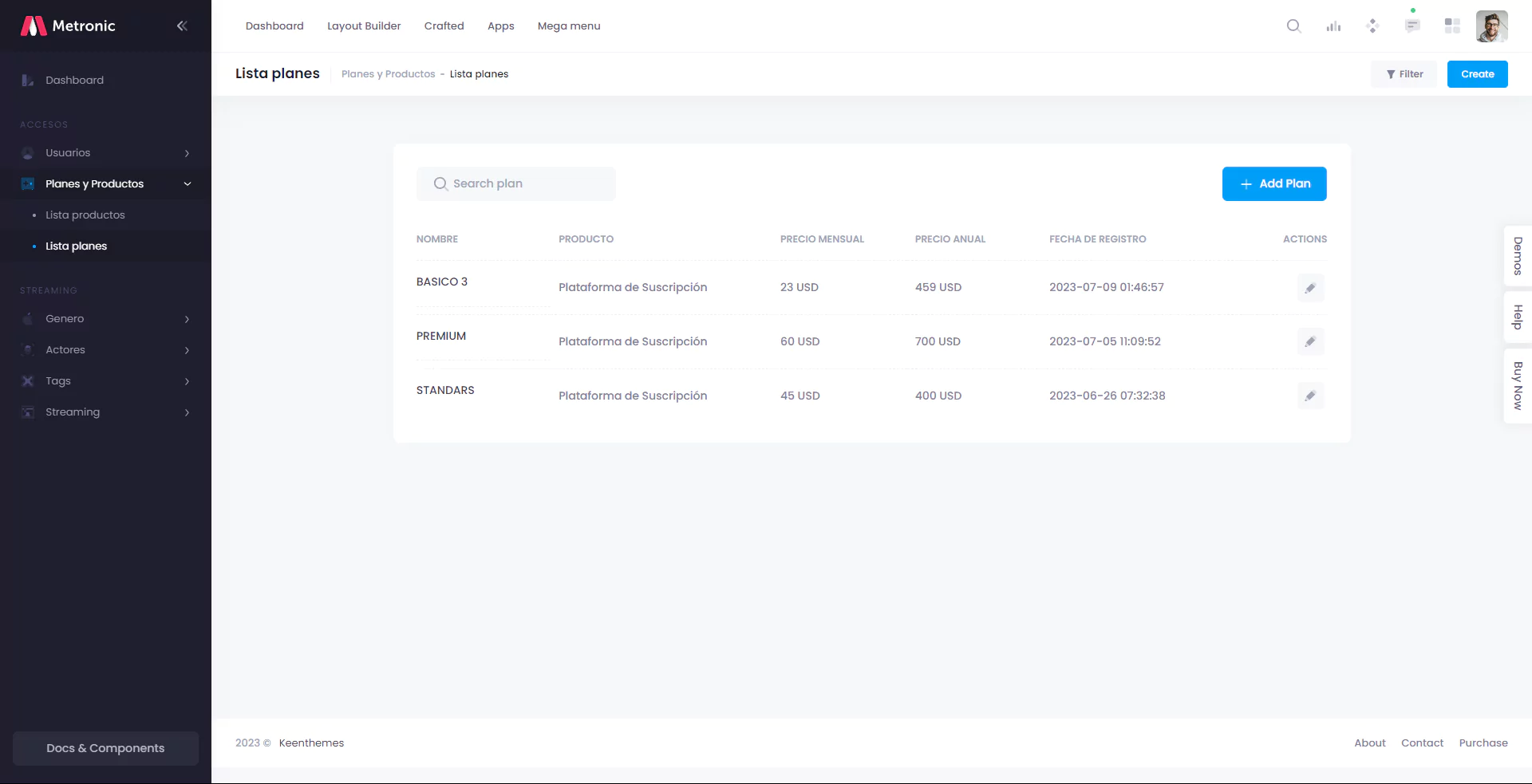Open the Demos side tab
The height and width of the screenshot is (784, 1532).
[x=1518, y=256]
